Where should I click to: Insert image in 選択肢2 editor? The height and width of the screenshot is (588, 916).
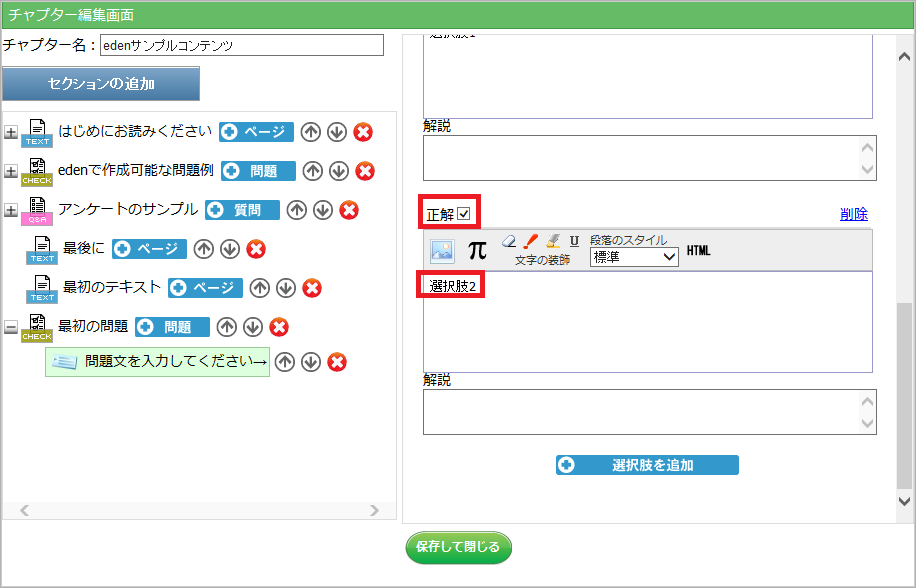pos(442,251)
